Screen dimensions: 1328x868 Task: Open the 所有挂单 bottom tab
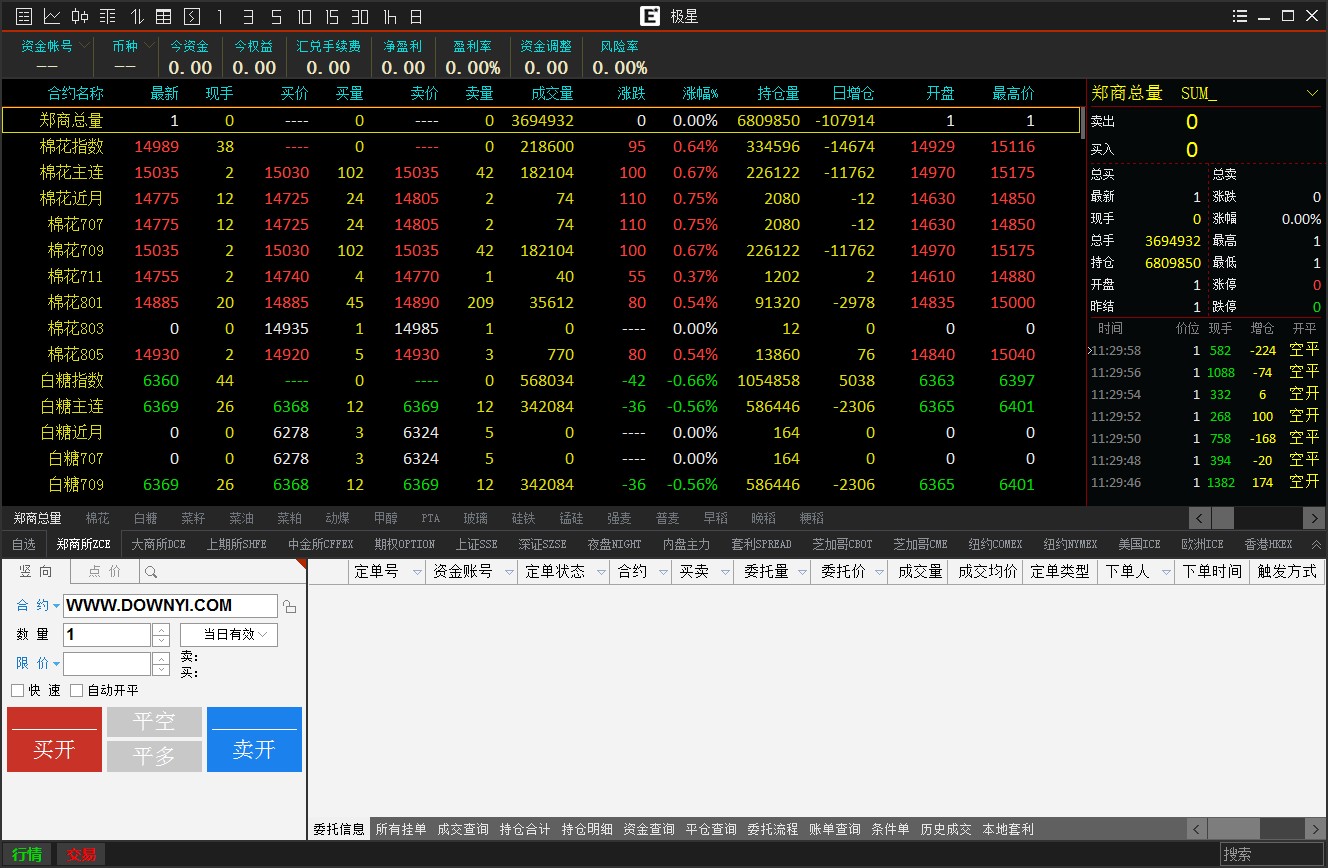pyautogui.click(x=401, y=829)
